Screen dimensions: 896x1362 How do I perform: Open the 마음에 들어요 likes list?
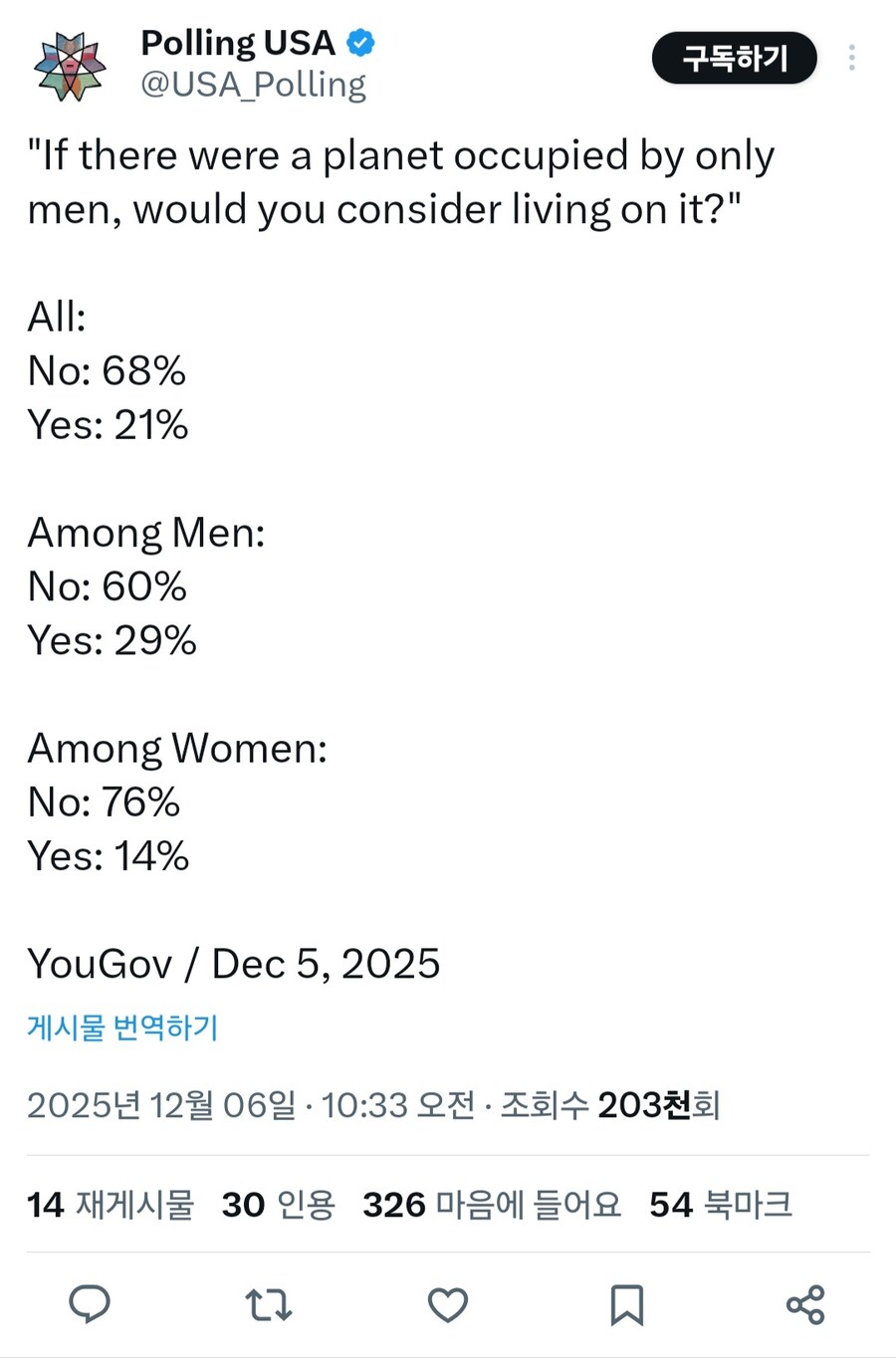point(492,1205)
